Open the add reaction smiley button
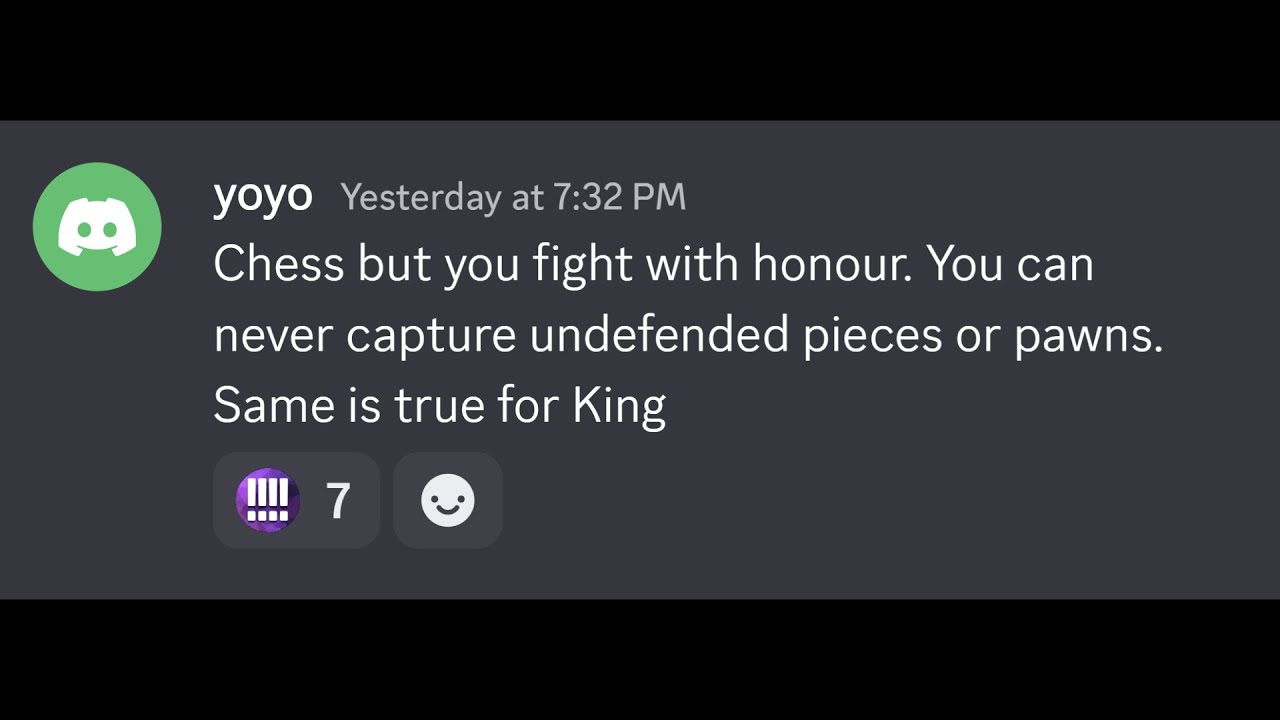Screen dimensions: 1280x720 tap(447, 500)
